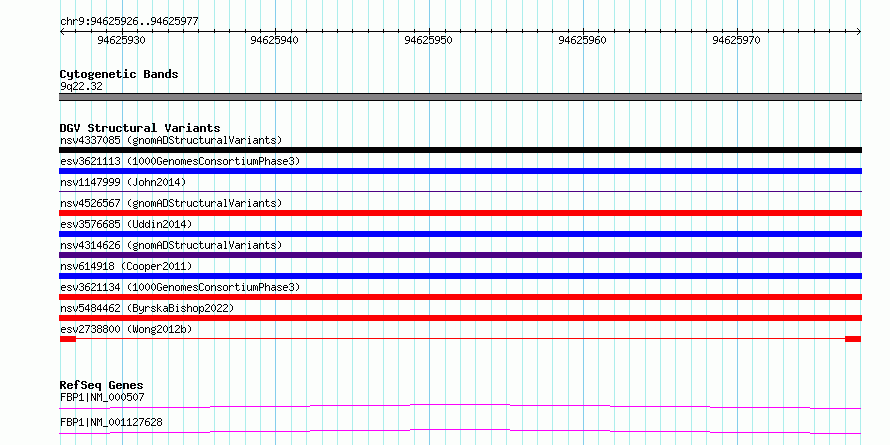Click the blue esv3576685 variant bar
The image size is (890, 445).
(460, 234)
